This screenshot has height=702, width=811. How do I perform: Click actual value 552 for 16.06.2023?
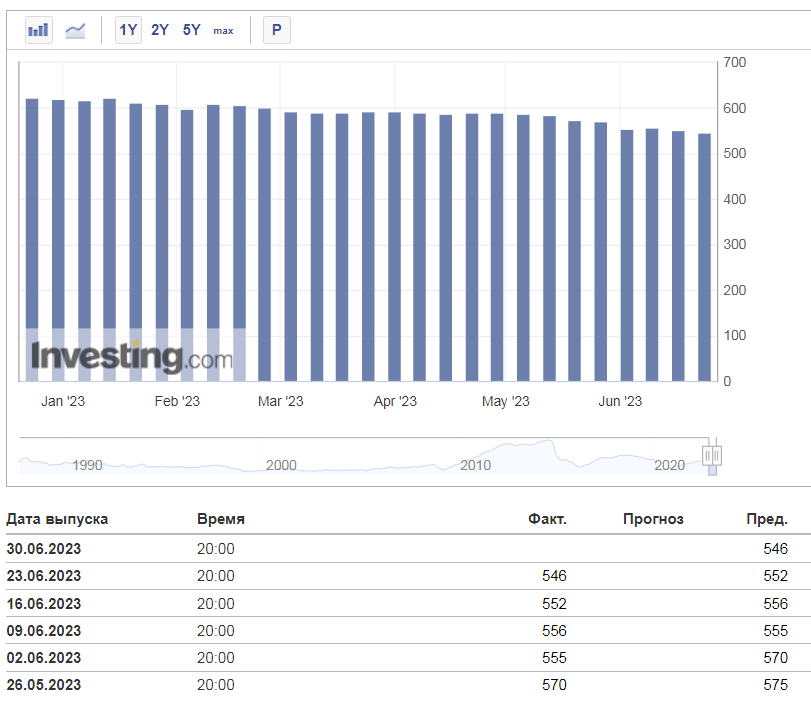click(554, 604)
